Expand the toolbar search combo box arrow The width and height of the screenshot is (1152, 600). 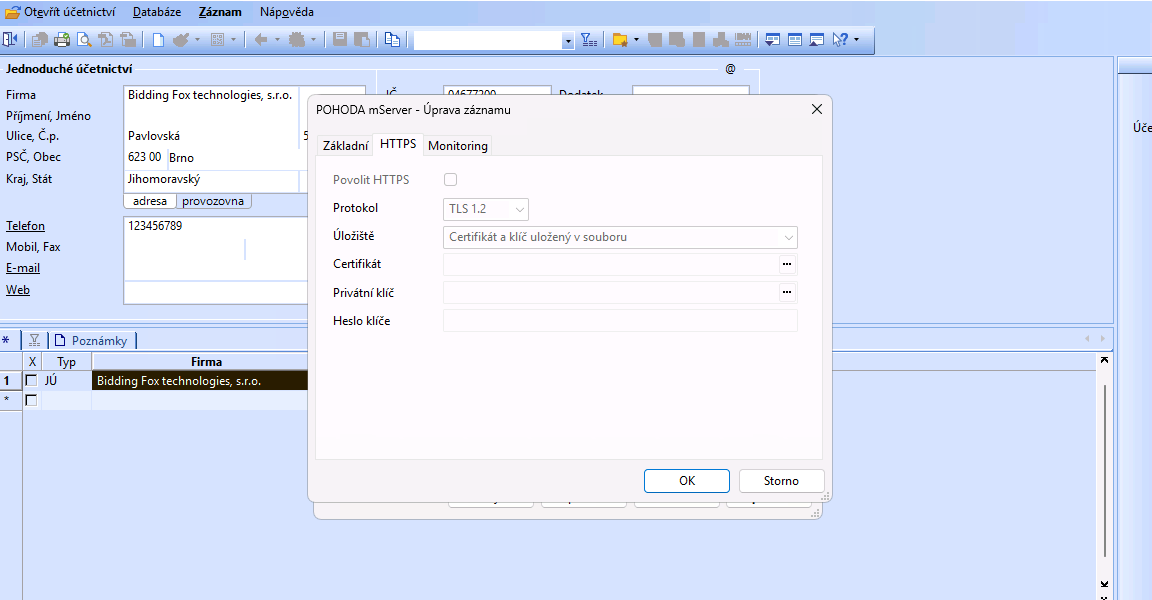(568, 41)
